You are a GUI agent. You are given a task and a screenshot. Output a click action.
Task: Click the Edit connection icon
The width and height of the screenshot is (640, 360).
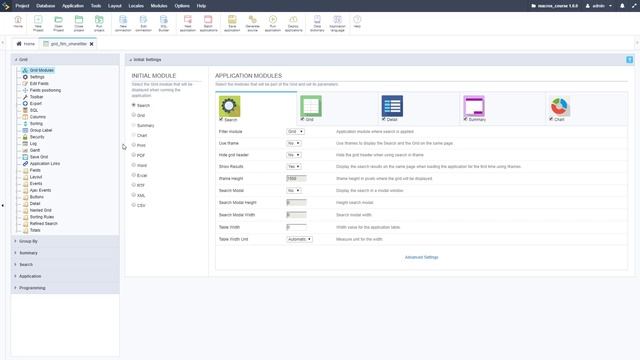click(x=143, y=23)
